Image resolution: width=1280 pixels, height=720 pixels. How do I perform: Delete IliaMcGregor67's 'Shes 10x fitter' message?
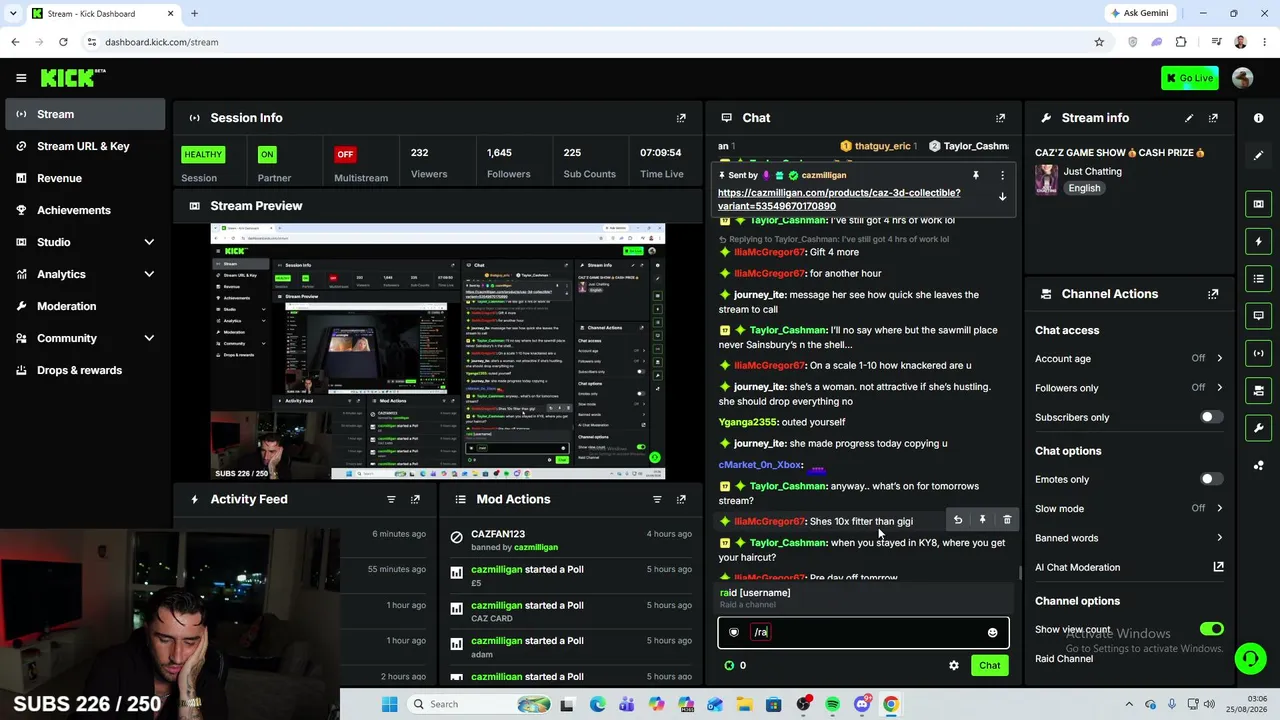(1007, 520)
